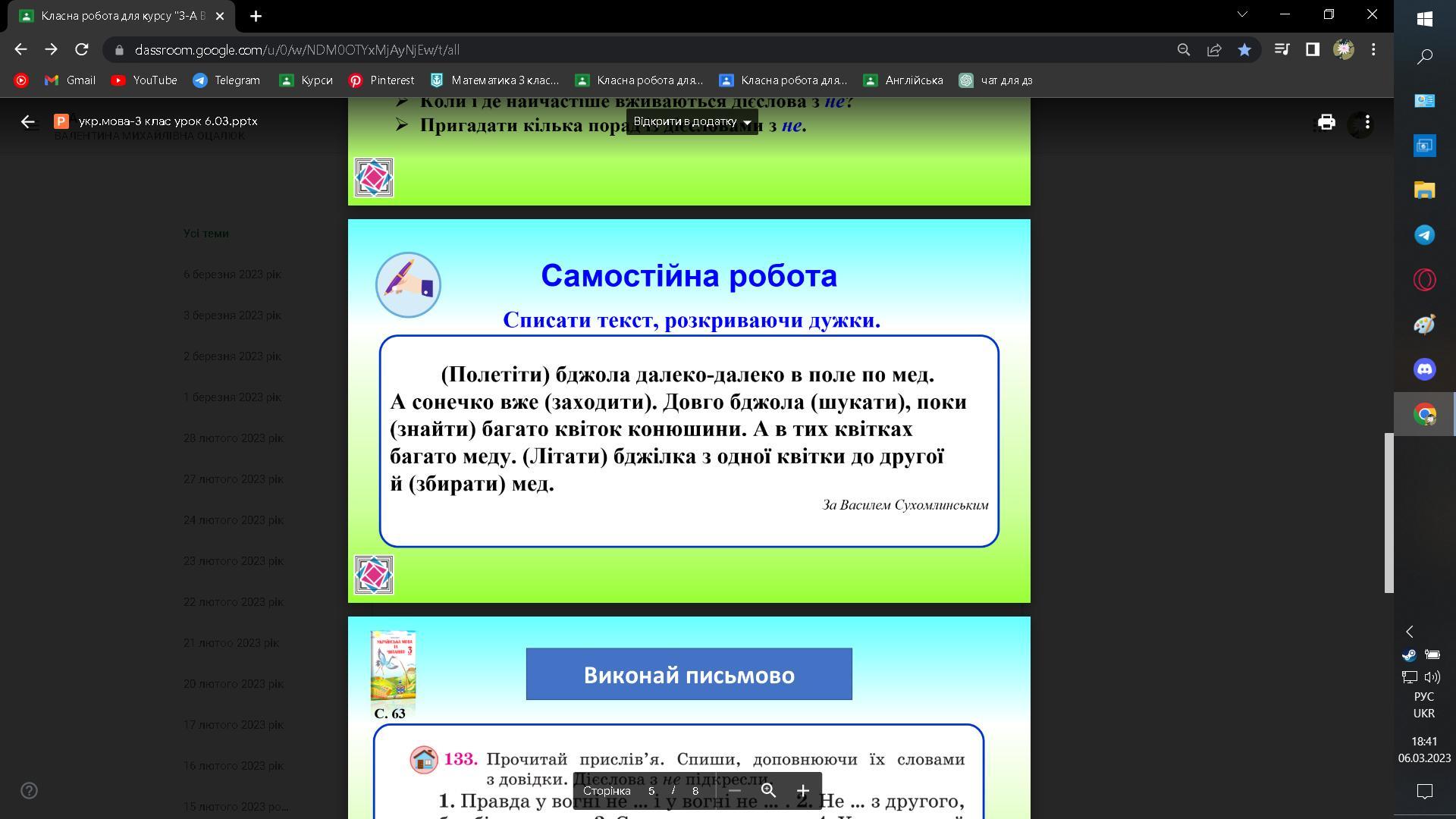
Task: Open Paint app from the taskbar
Action: tap(1424, 325)
